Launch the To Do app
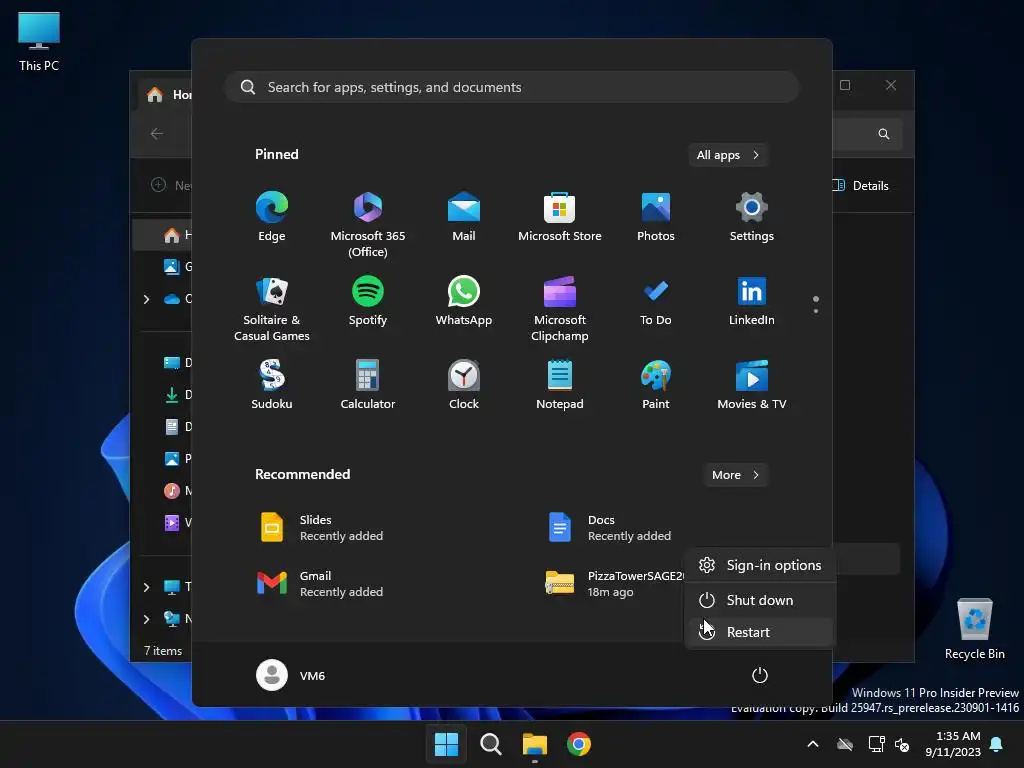 point(656,302)
